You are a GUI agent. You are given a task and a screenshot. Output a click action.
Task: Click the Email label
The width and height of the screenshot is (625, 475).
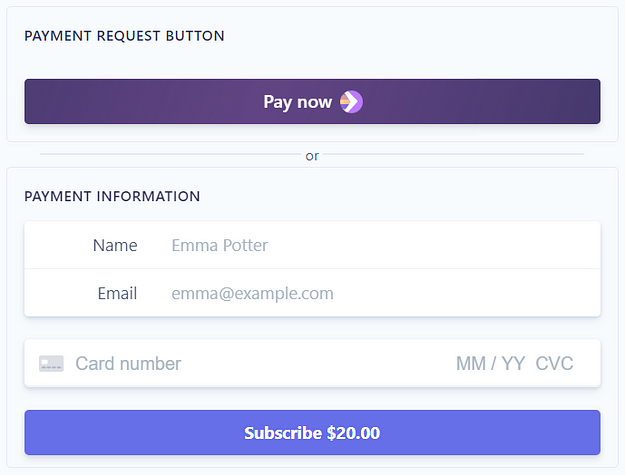(x=117, y=293)
